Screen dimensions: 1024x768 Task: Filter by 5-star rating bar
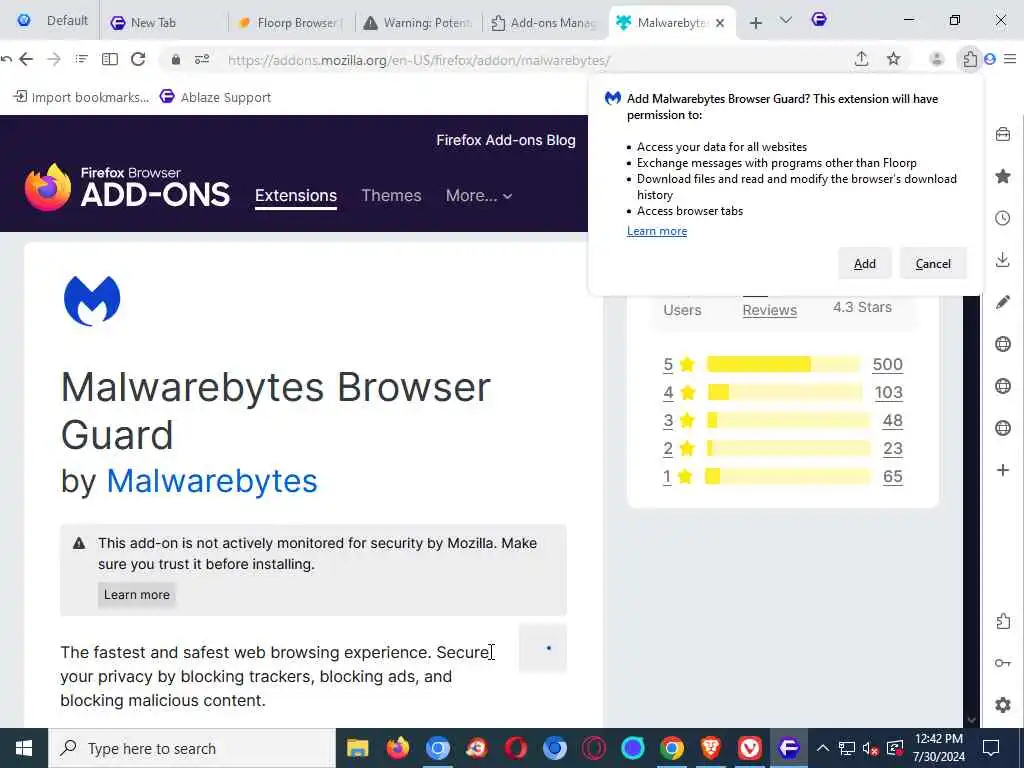(784, 364)
